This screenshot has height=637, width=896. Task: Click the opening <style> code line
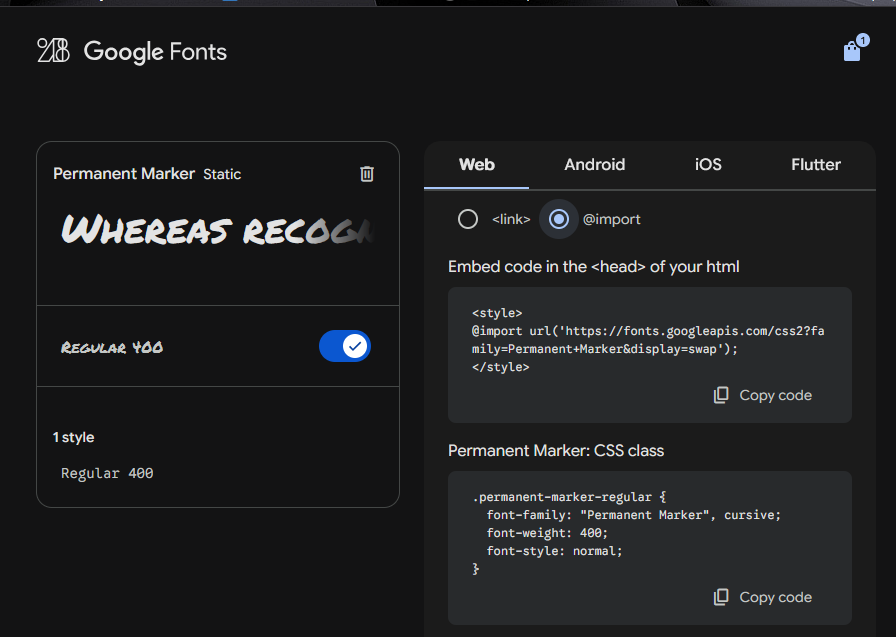pos(497,313)
